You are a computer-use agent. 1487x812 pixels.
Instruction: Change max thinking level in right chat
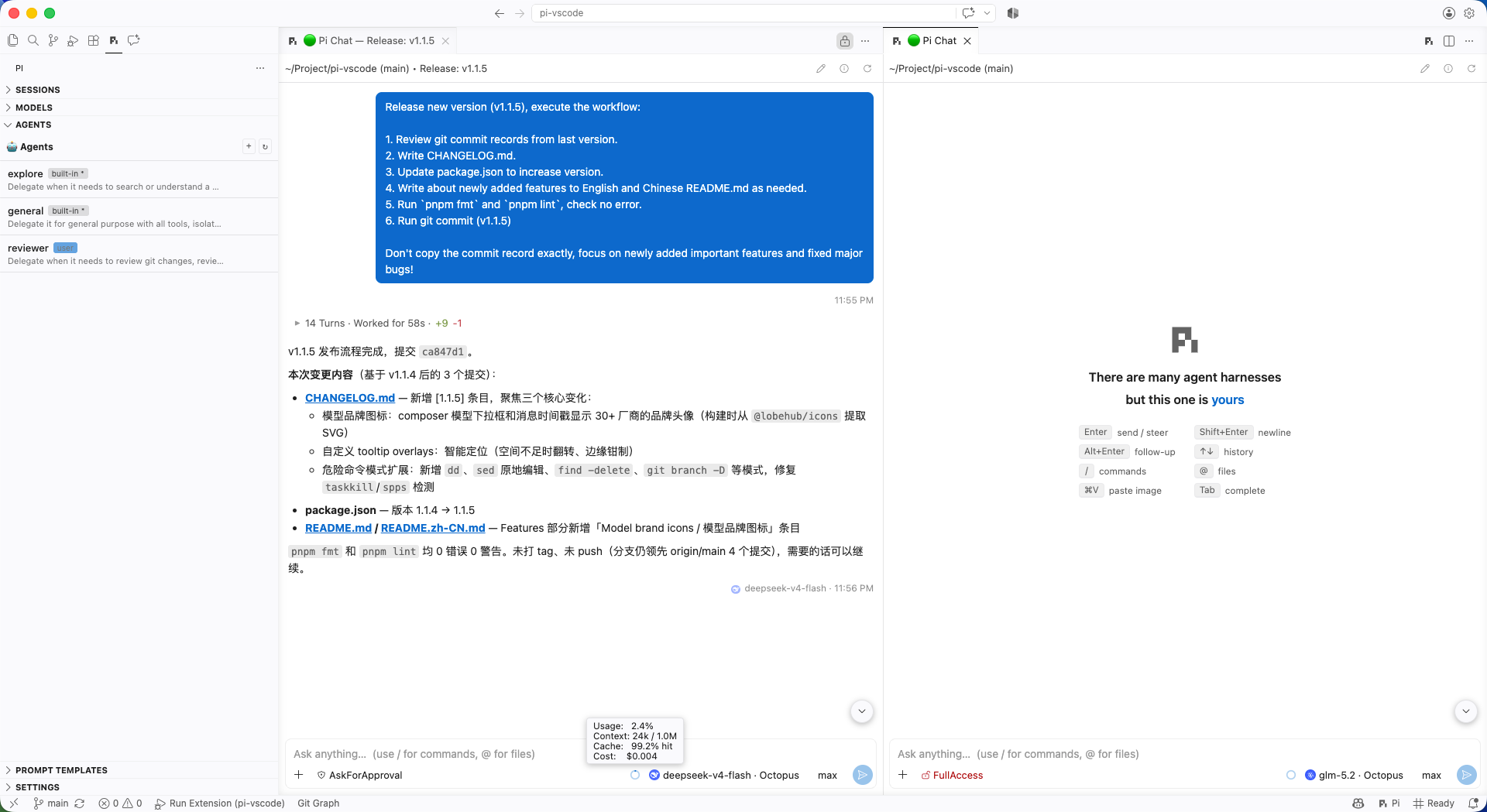click(1431, 775)
